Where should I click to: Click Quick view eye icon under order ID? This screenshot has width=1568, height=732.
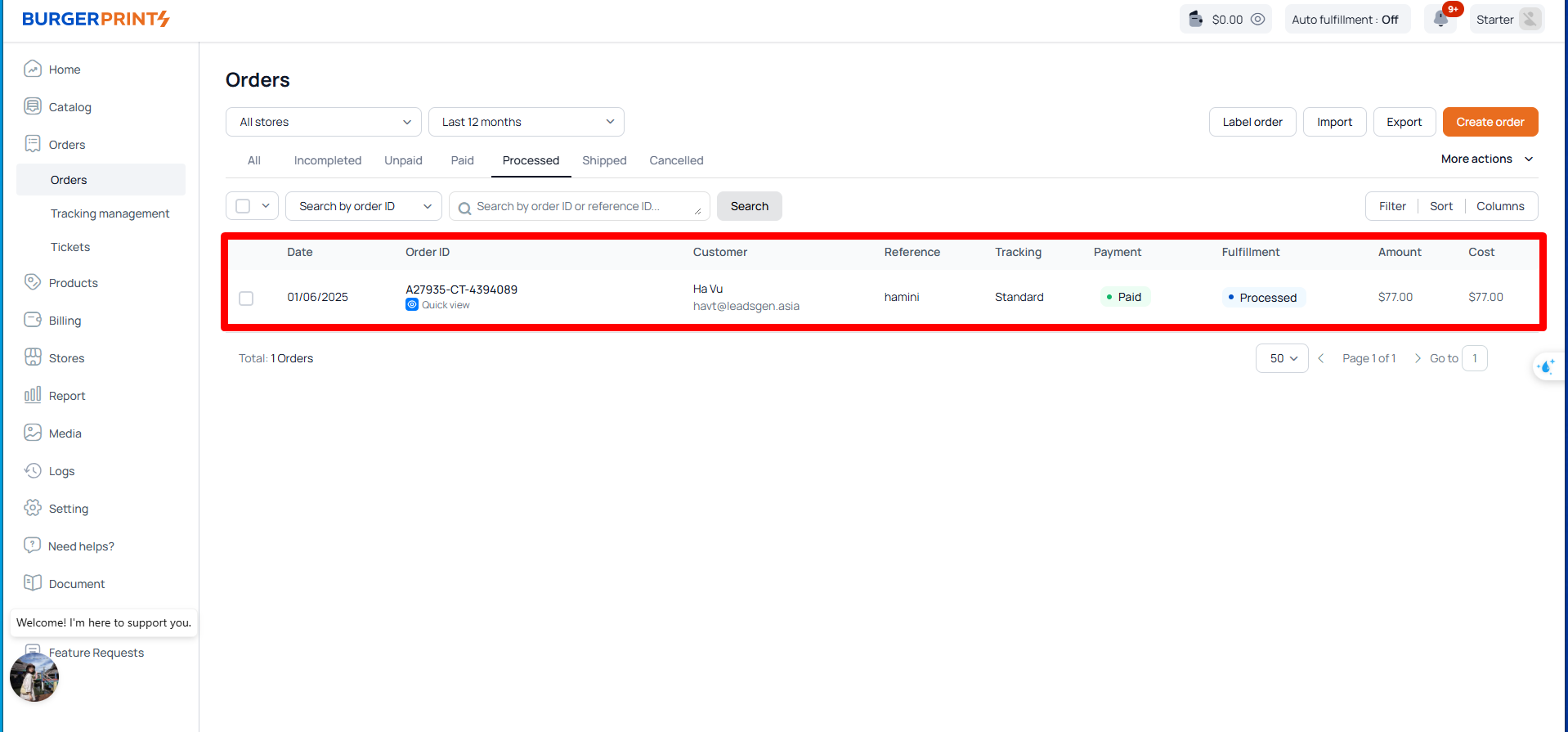tap(412, 305)
